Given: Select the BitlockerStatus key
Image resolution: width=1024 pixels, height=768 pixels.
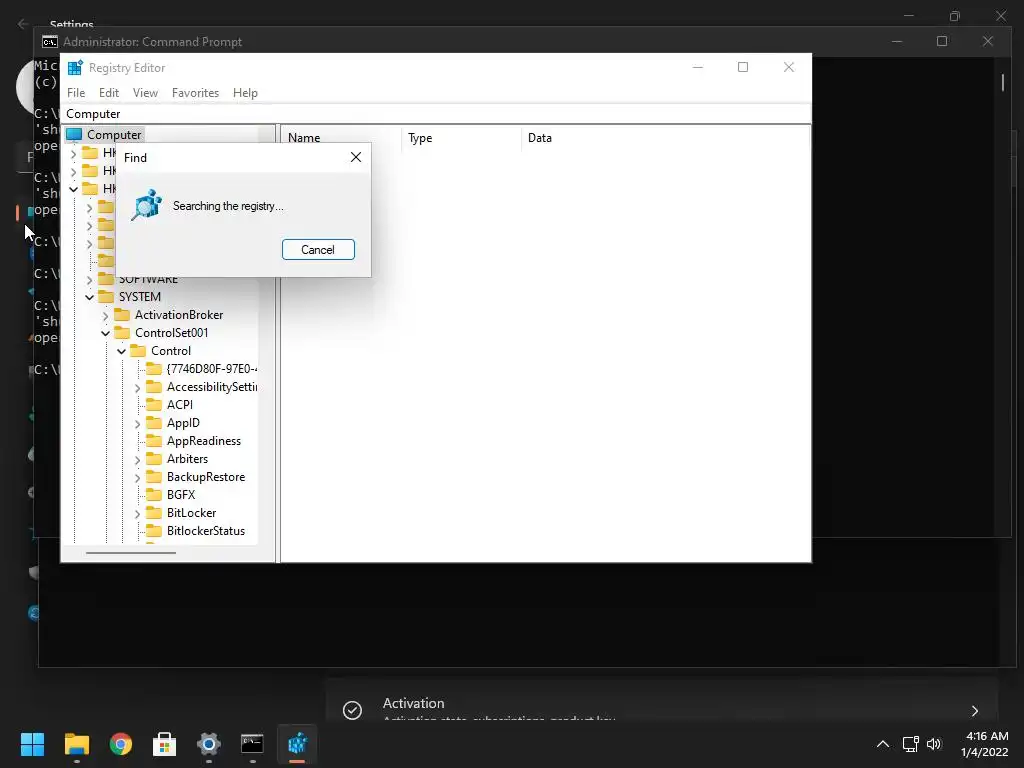Looking at the screenshot, I should [206, 531].
